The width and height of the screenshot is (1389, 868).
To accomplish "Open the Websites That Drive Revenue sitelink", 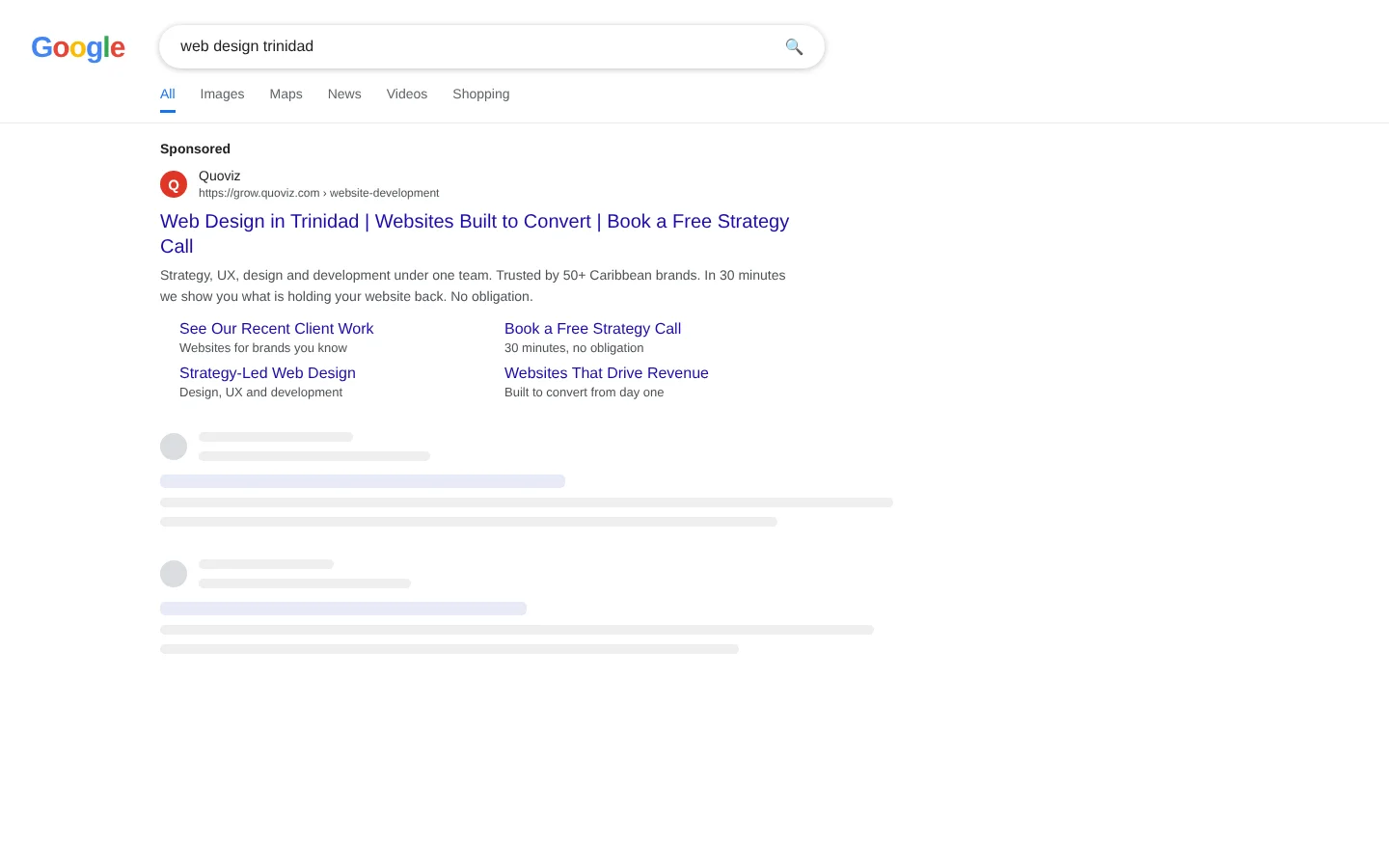I will pos(607,373).
